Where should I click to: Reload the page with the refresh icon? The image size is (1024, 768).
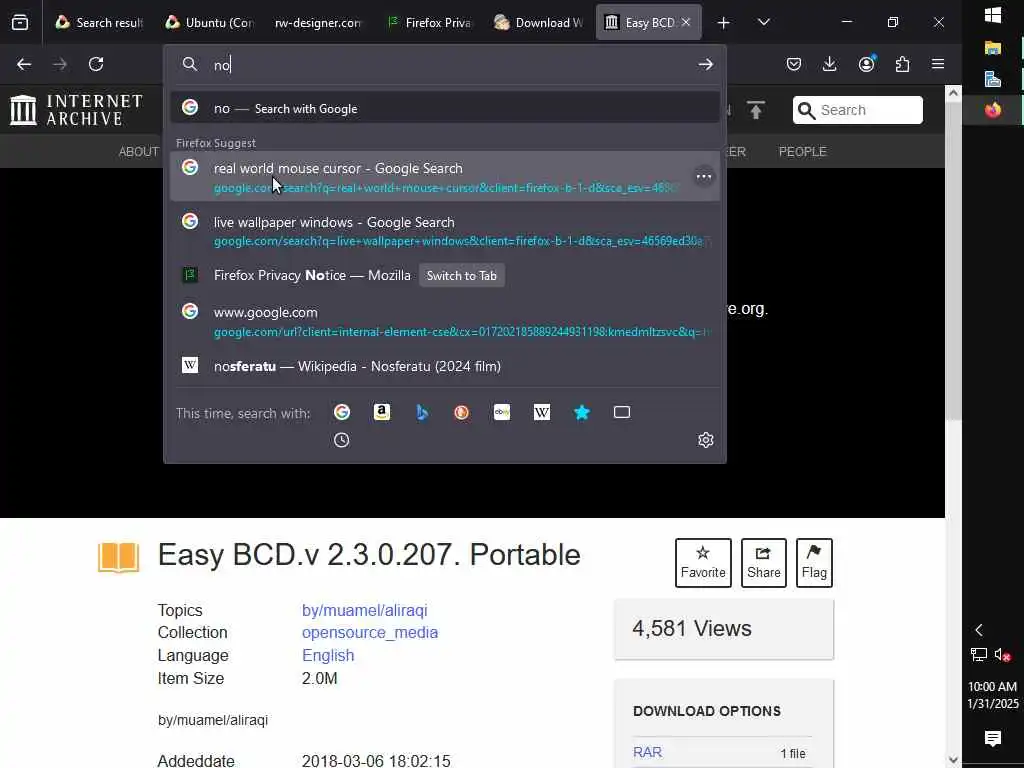(x=96, y=64)
